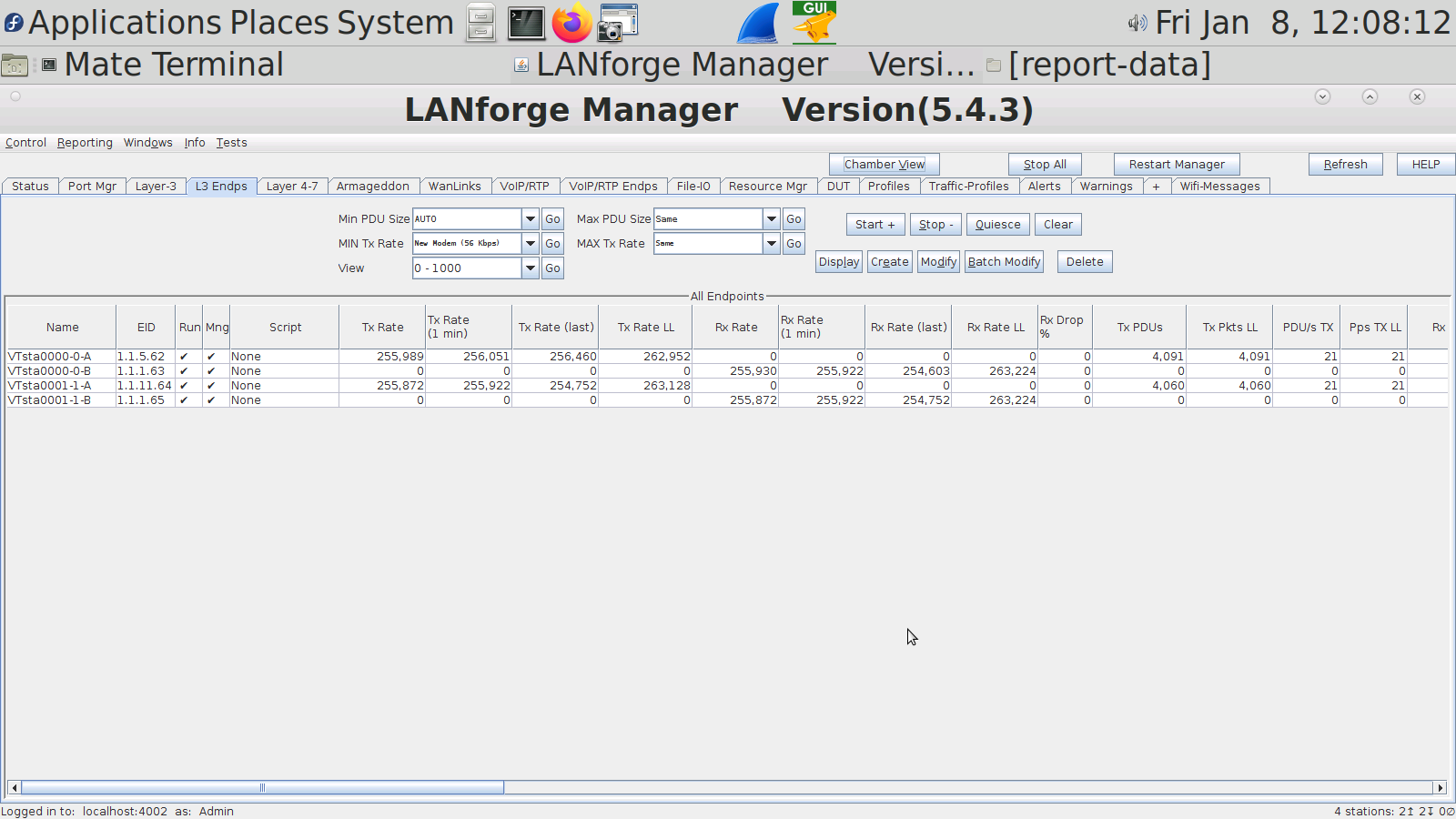
Task: Select EID cell 1.1.1.65
Action: (x=146, y=400)
